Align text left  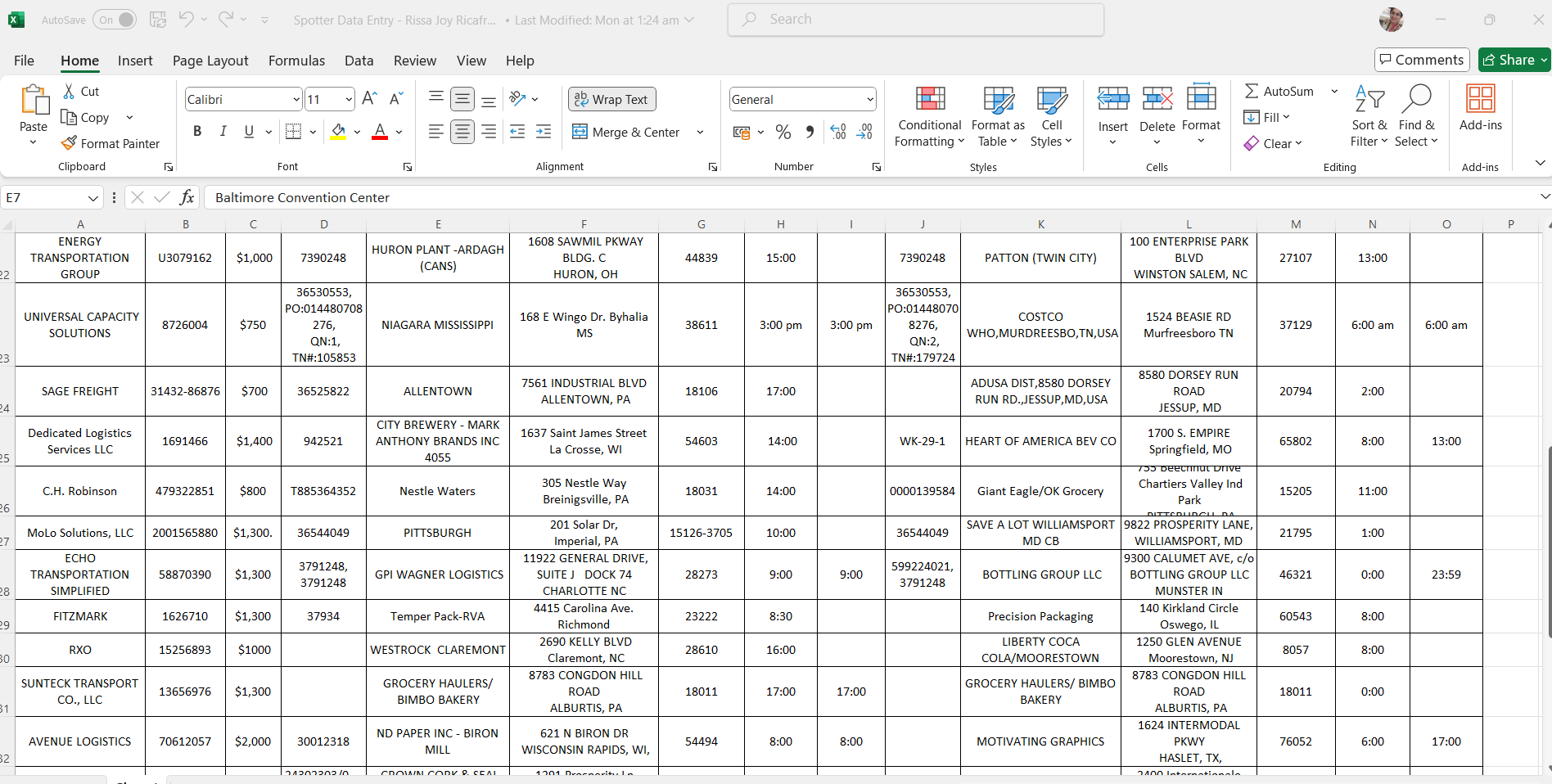click(x=436, y=131)
